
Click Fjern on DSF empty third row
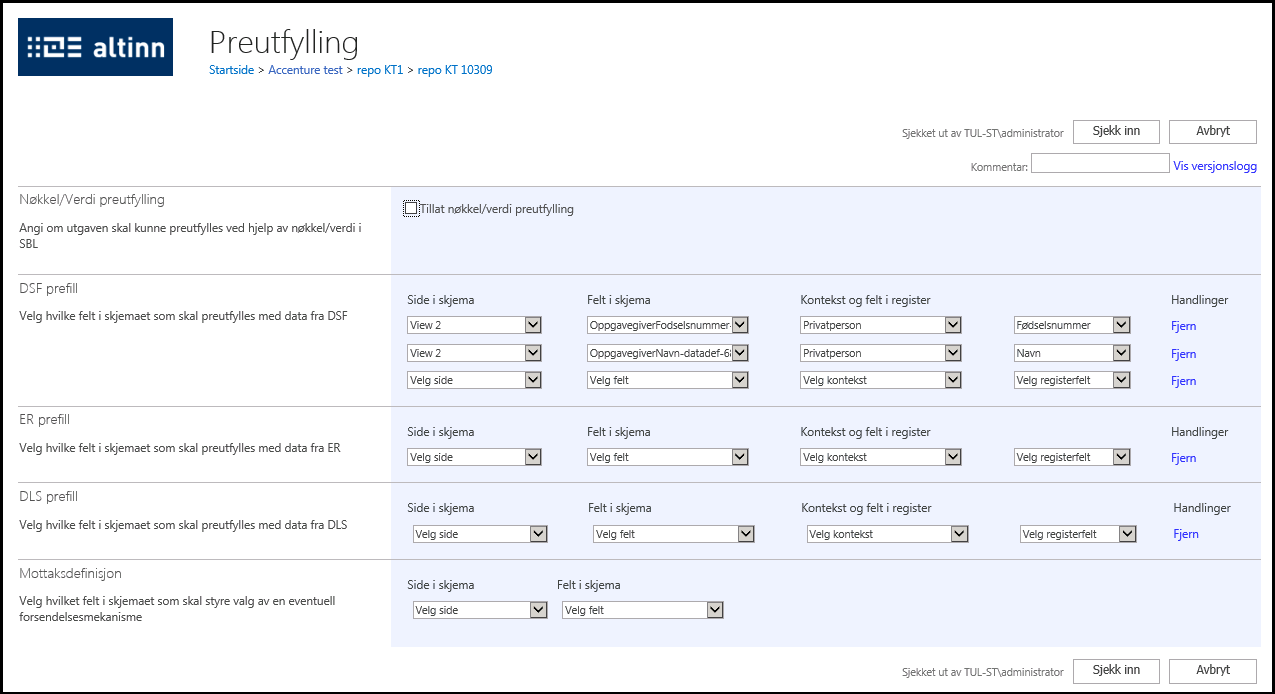(x=1184, y=381)
